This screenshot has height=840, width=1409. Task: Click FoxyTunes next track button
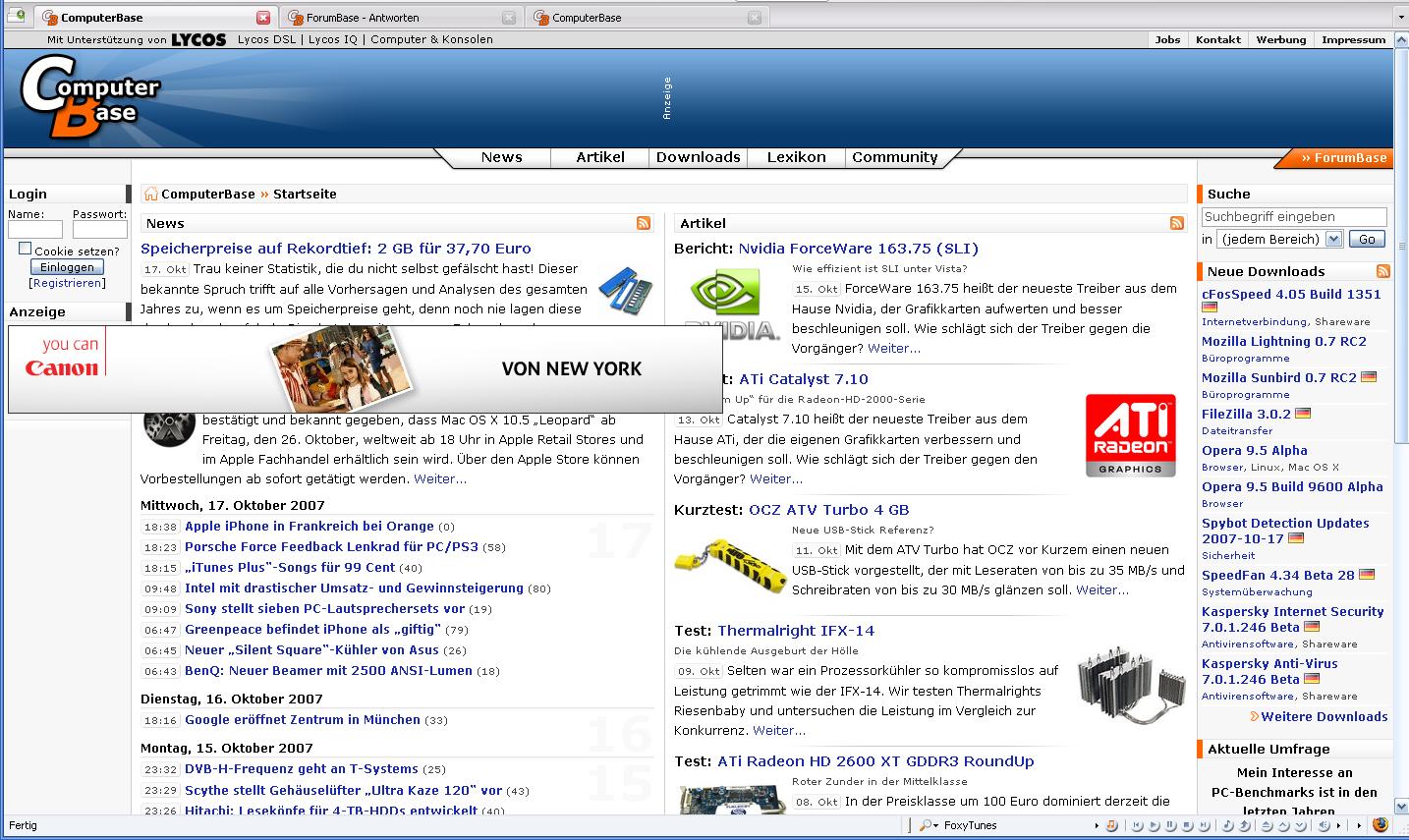tap(1204, 825)
